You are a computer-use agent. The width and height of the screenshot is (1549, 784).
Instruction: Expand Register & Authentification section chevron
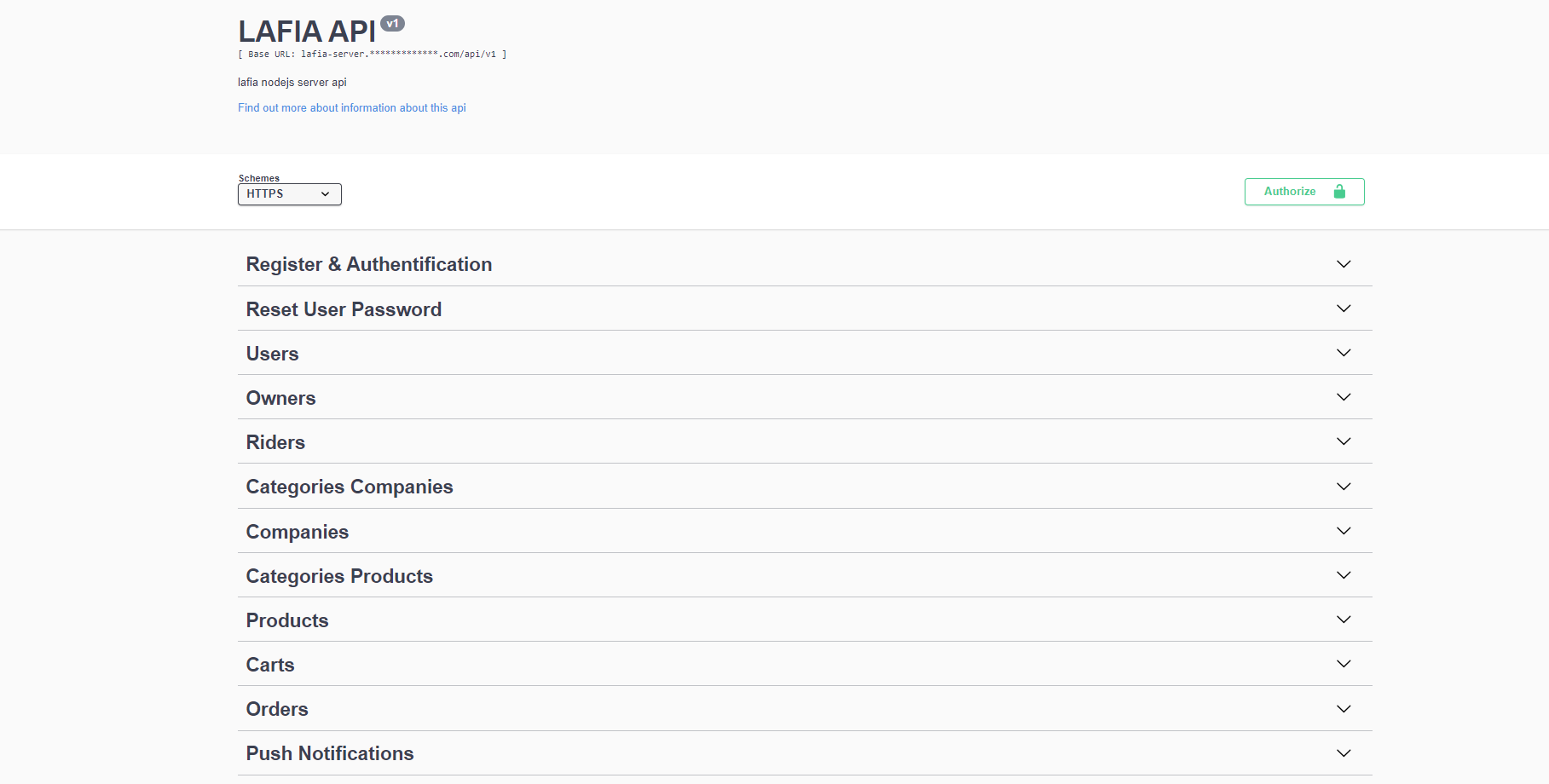click(x=1344, y=264)
